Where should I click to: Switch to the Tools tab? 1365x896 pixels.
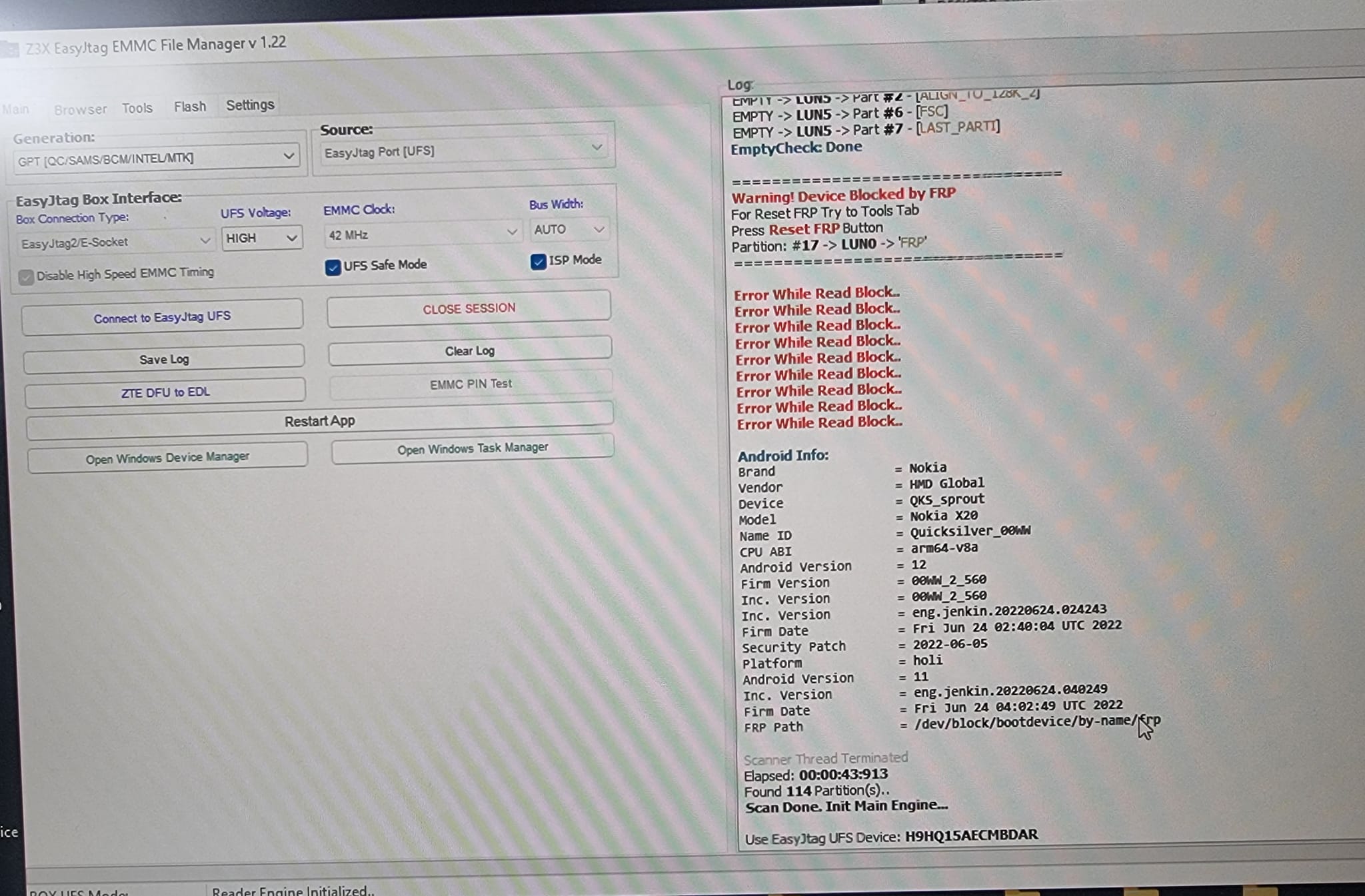click(x=137, y=108)
